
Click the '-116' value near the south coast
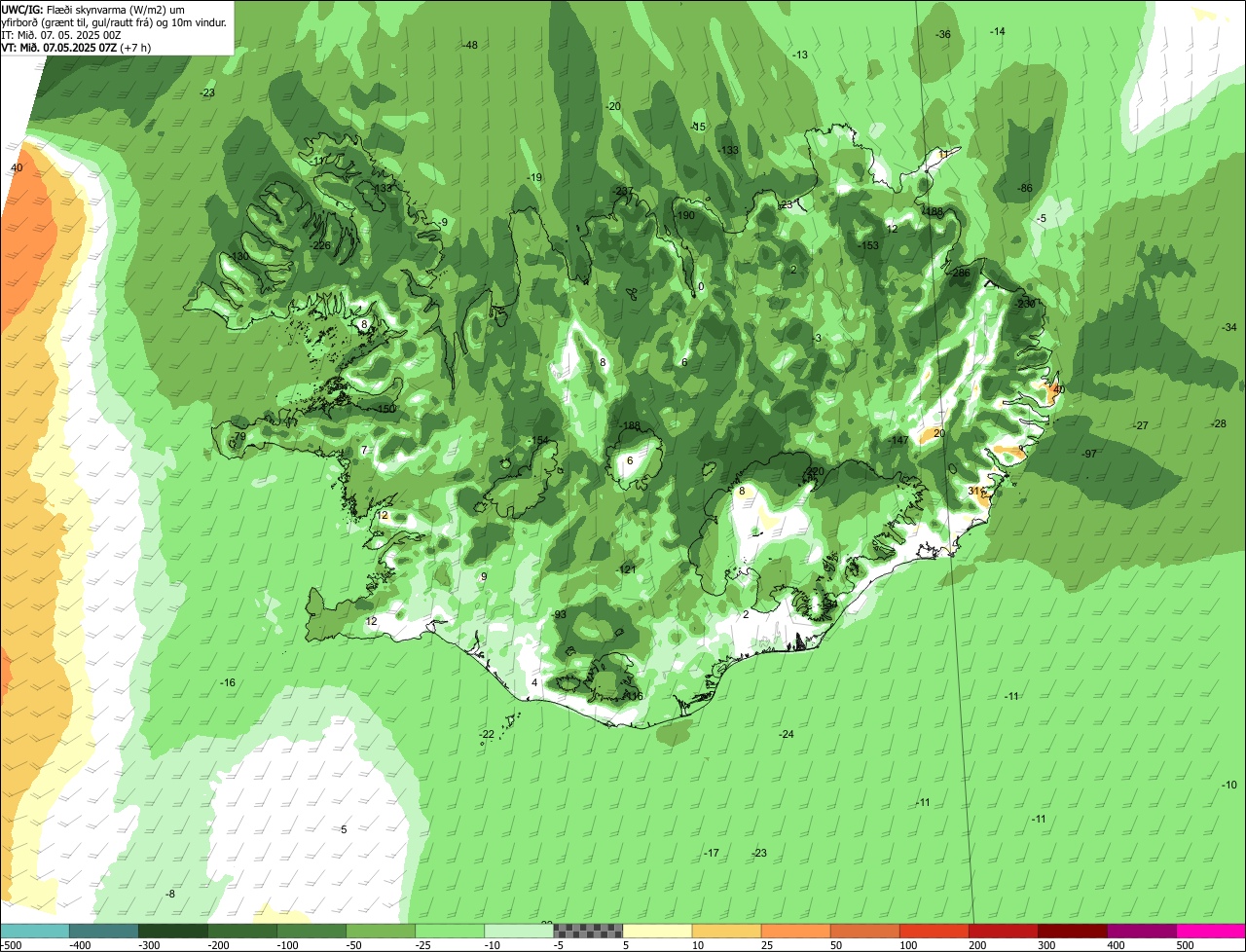[x=633, y=696]
